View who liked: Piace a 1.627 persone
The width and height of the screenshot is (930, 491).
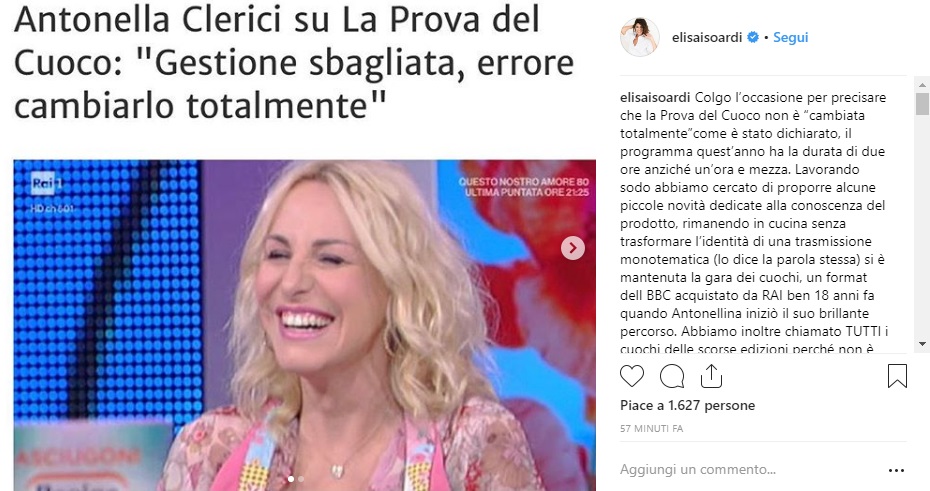[687, 406]
